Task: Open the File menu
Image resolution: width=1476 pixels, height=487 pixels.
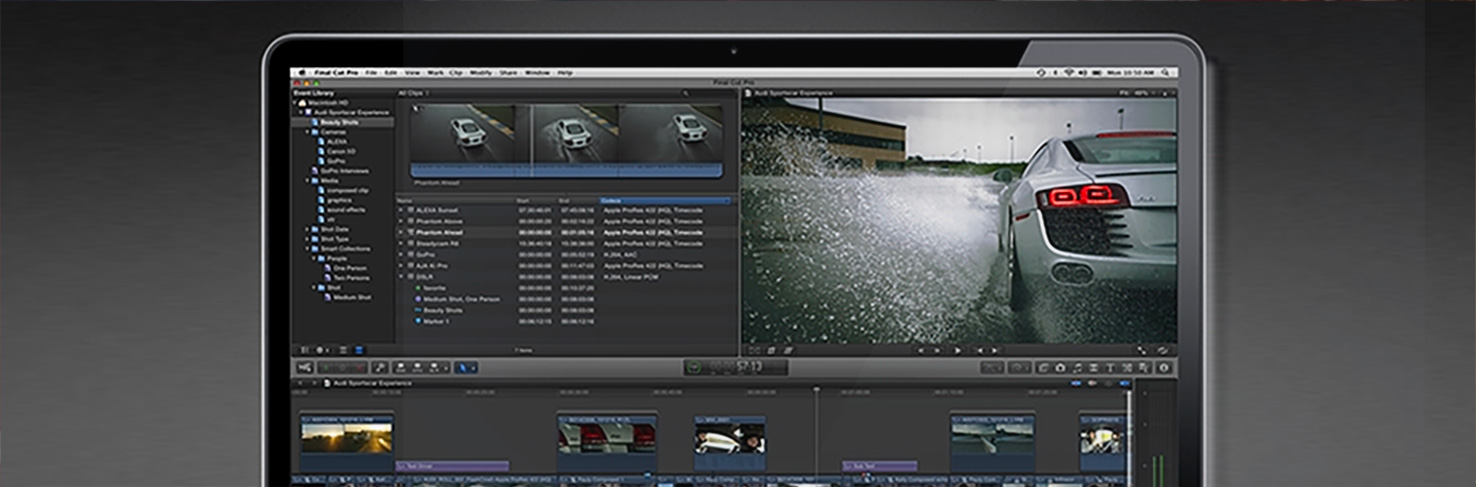Action: pos(370,73)
